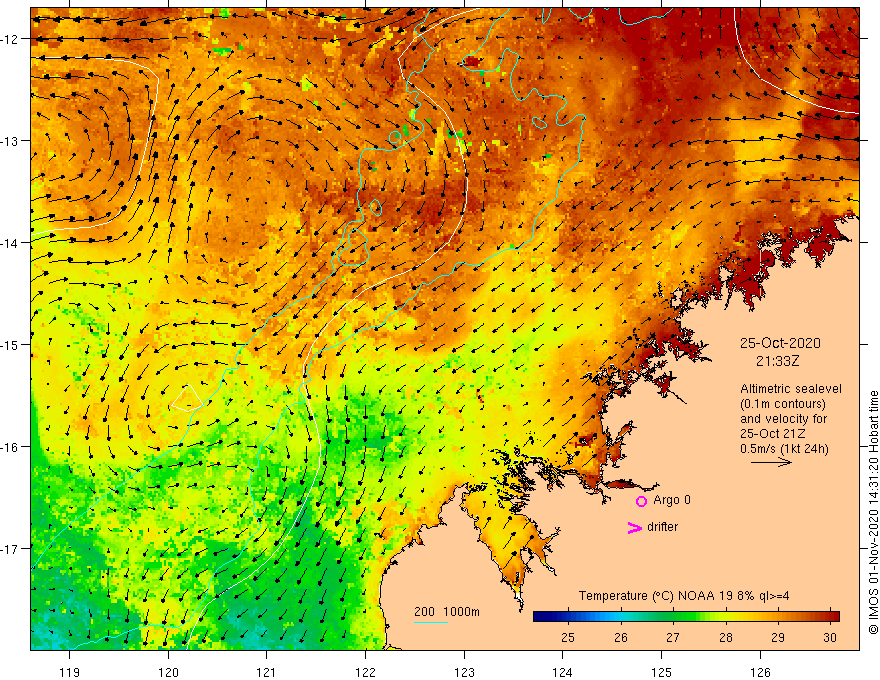The image size is (880, 680).
Task: Click the magenta drifter arrow legend marker
Action: 635,527
